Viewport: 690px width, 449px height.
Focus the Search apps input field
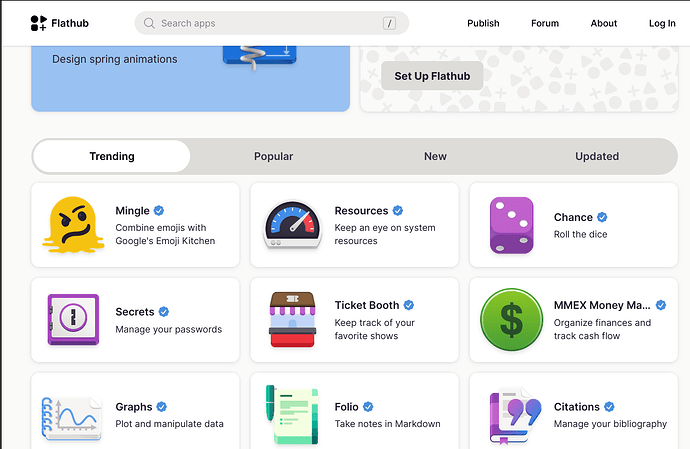[272, 23]
